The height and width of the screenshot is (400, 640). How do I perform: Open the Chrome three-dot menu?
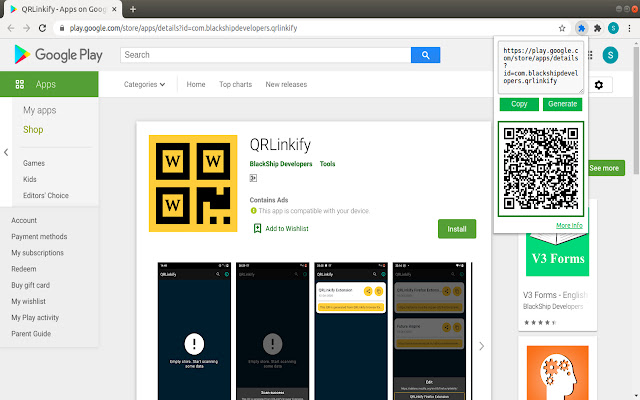[x=629, y=28]
